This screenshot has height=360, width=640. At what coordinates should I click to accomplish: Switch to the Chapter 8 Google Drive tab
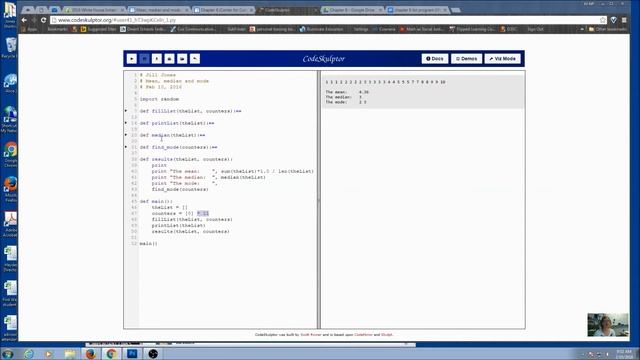[353, 10]
